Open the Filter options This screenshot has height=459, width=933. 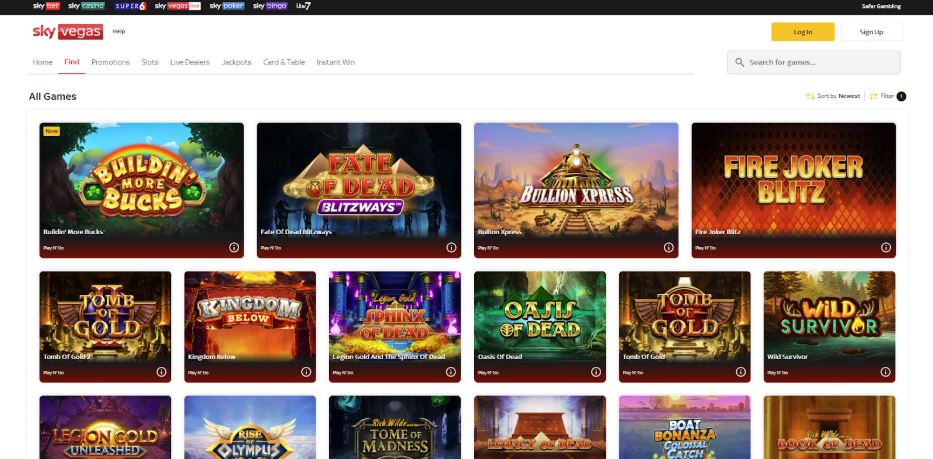[887, 96]
